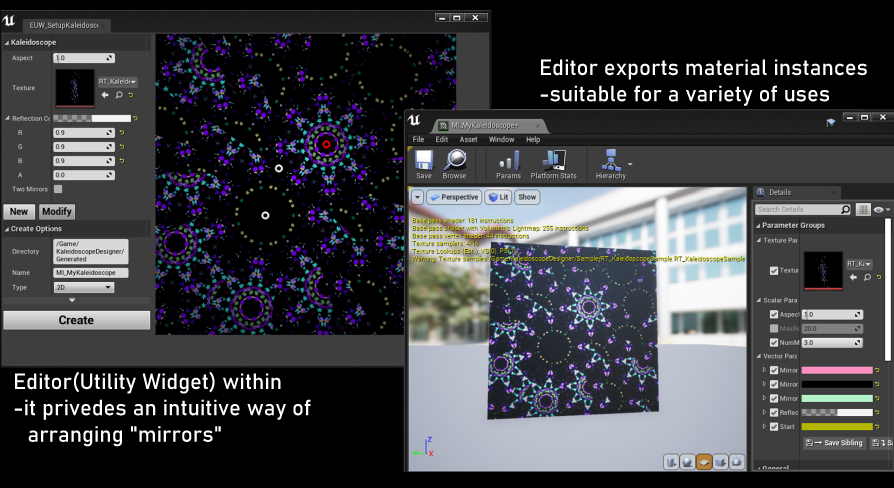Uncheck the NumM scalar parameter checkbox
This screenshot has height=488, width=894.
tap(774, 343)
